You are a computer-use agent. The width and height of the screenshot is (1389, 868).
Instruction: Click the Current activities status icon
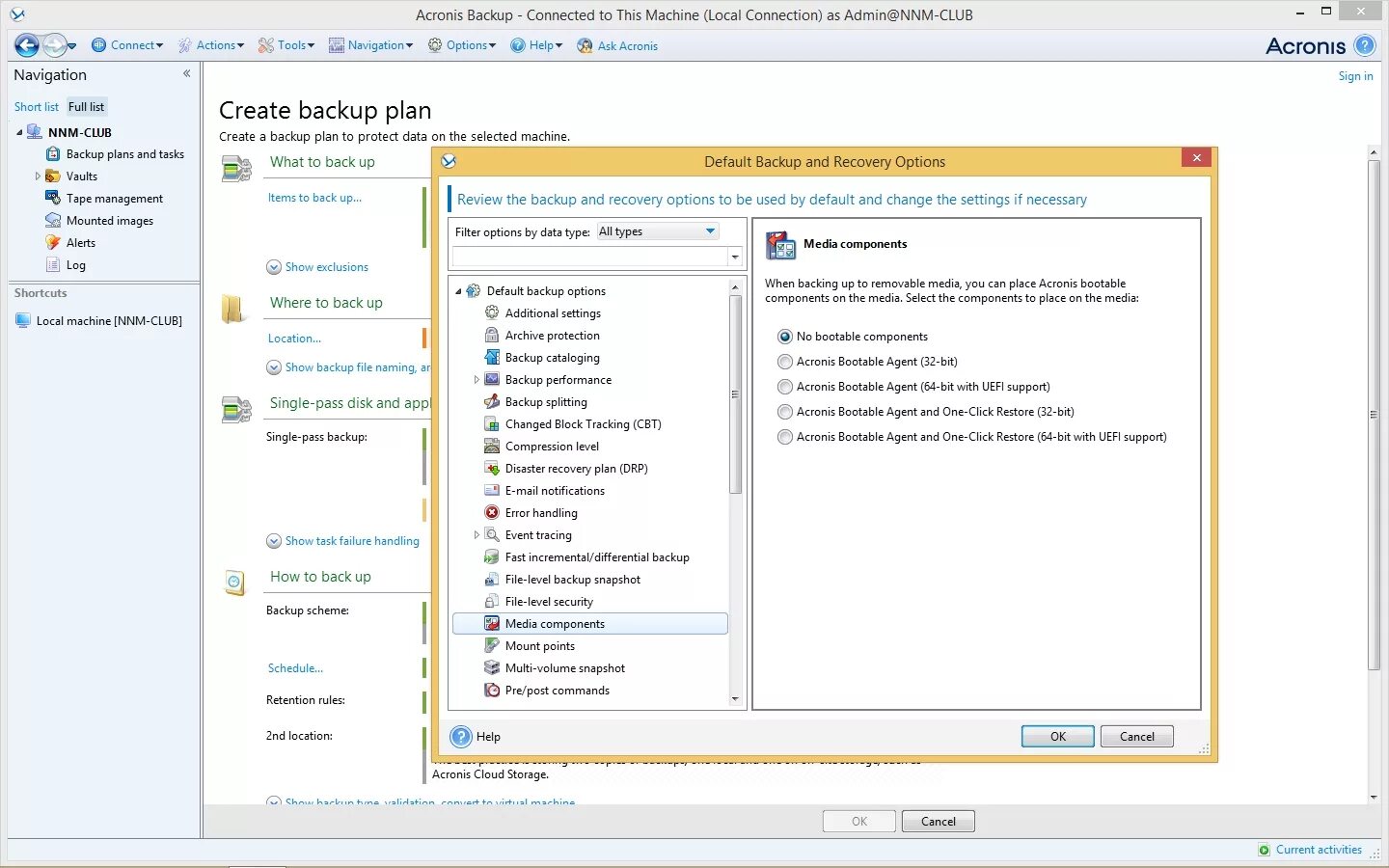(1265, 850)
